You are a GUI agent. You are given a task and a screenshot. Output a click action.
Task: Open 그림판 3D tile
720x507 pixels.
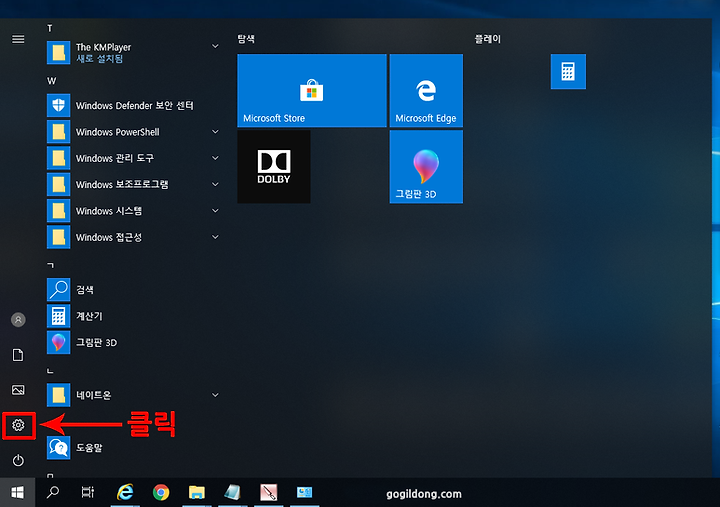(x=426, y=167)
